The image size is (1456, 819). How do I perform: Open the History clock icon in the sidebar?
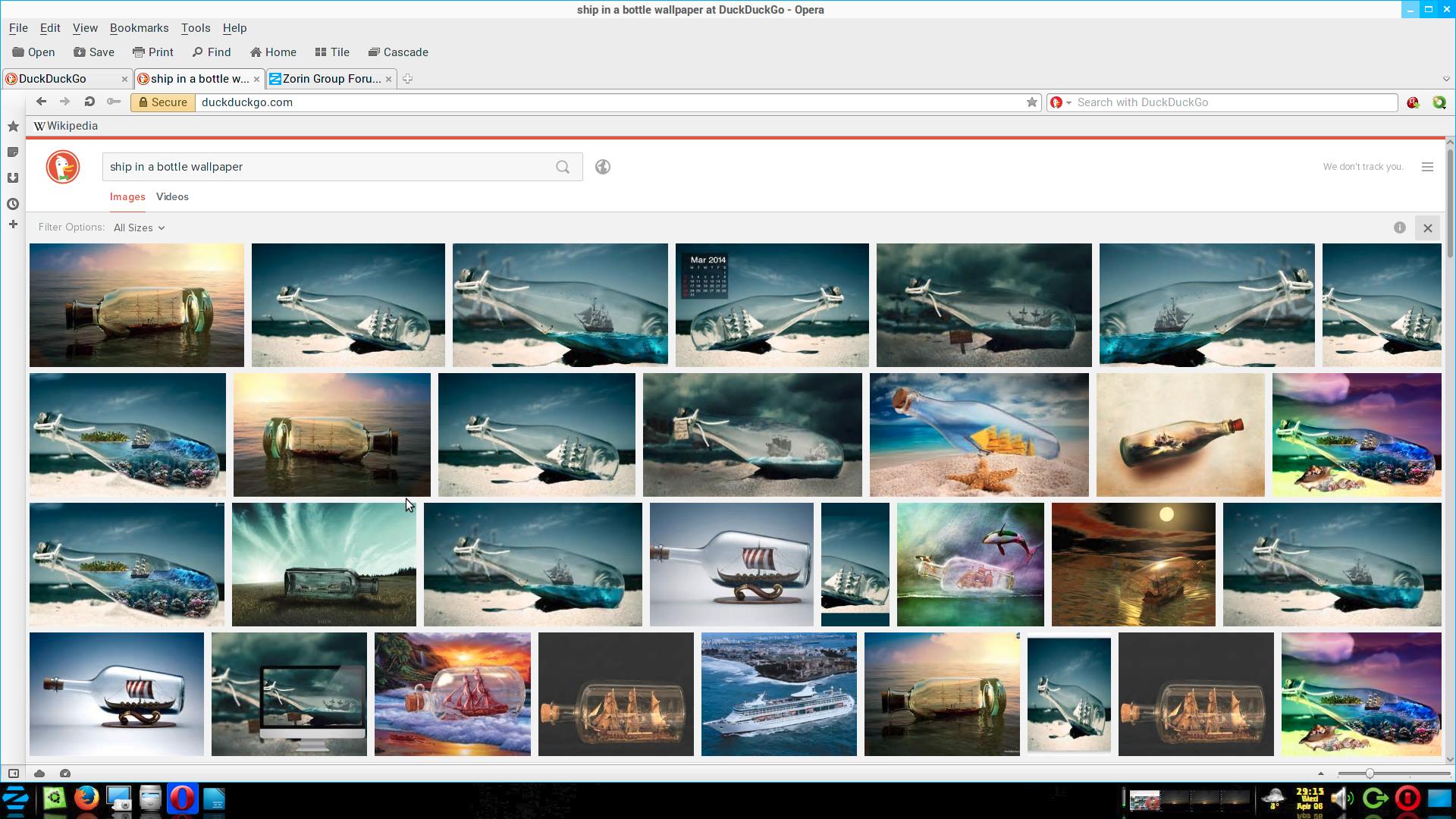tap(13, 204)
